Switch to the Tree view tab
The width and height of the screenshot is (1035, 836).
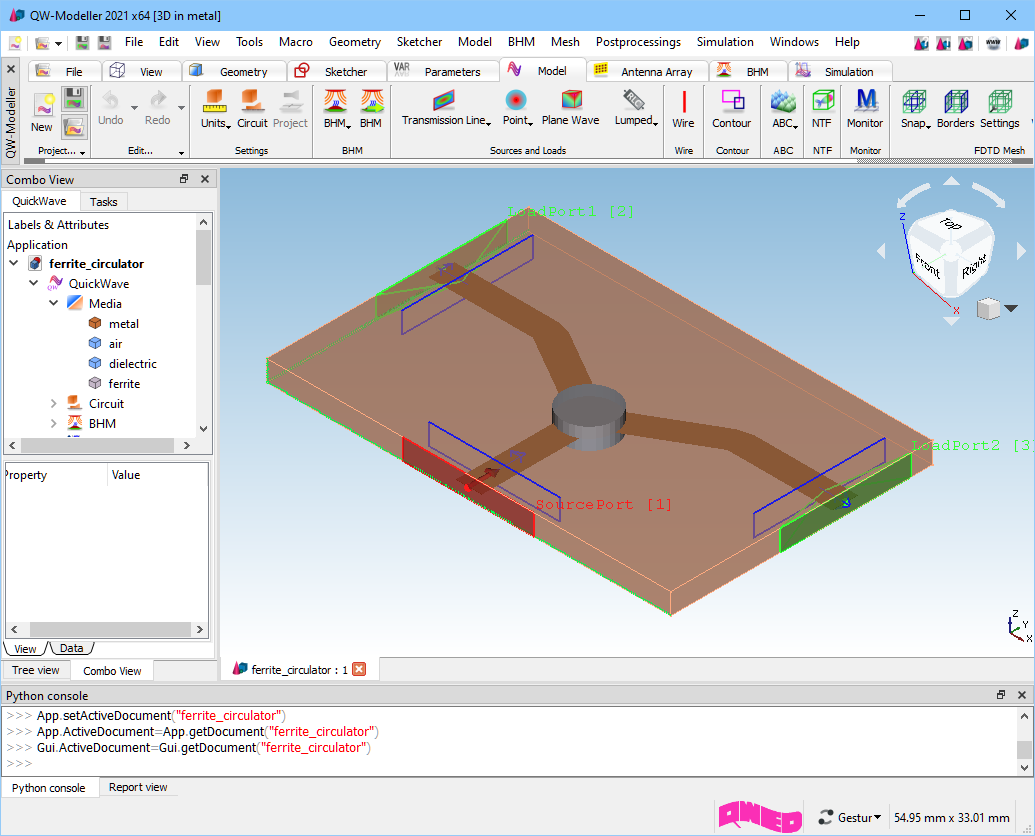coord(36,670)
